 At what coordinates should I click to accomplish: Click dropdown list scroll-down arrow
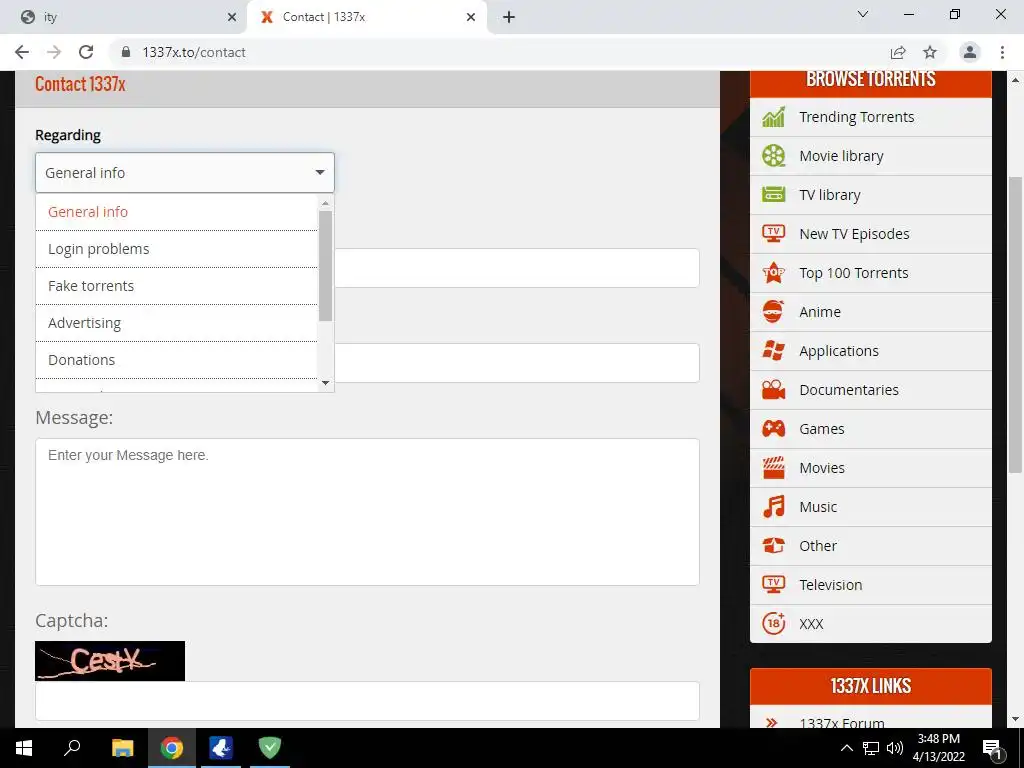point(325,383)
